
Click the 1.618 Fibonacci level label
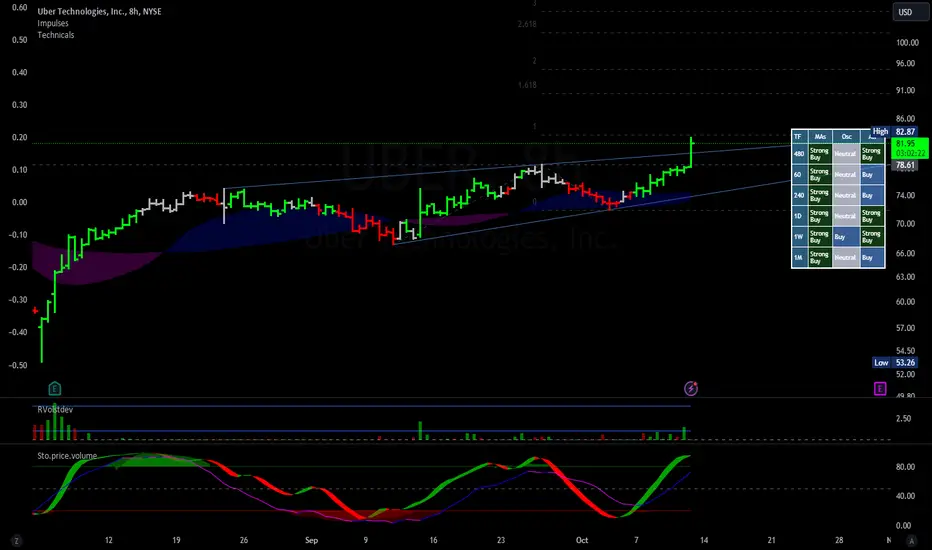(527, 85)
